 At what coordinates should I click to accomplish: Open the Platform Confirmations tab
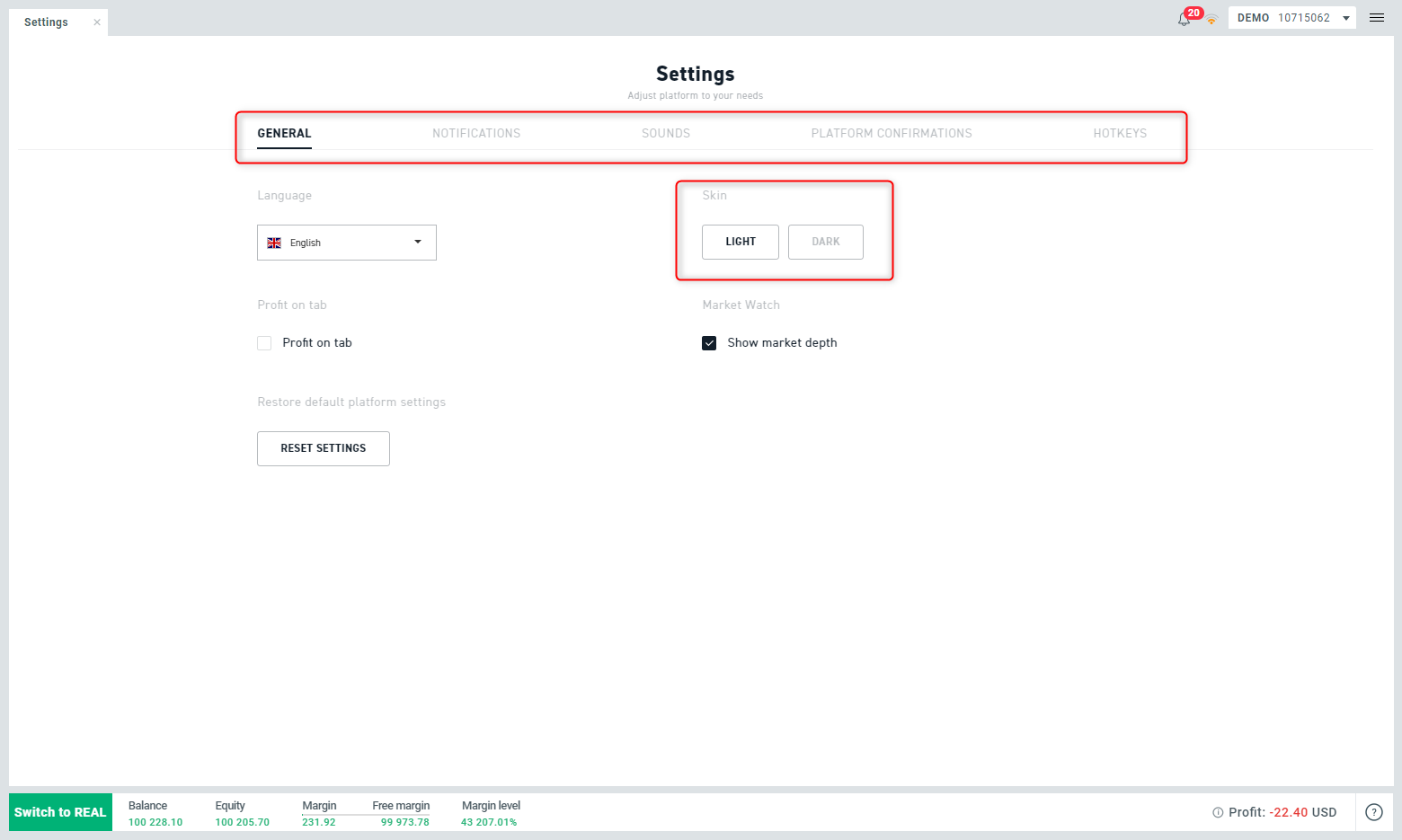[892, 133]
